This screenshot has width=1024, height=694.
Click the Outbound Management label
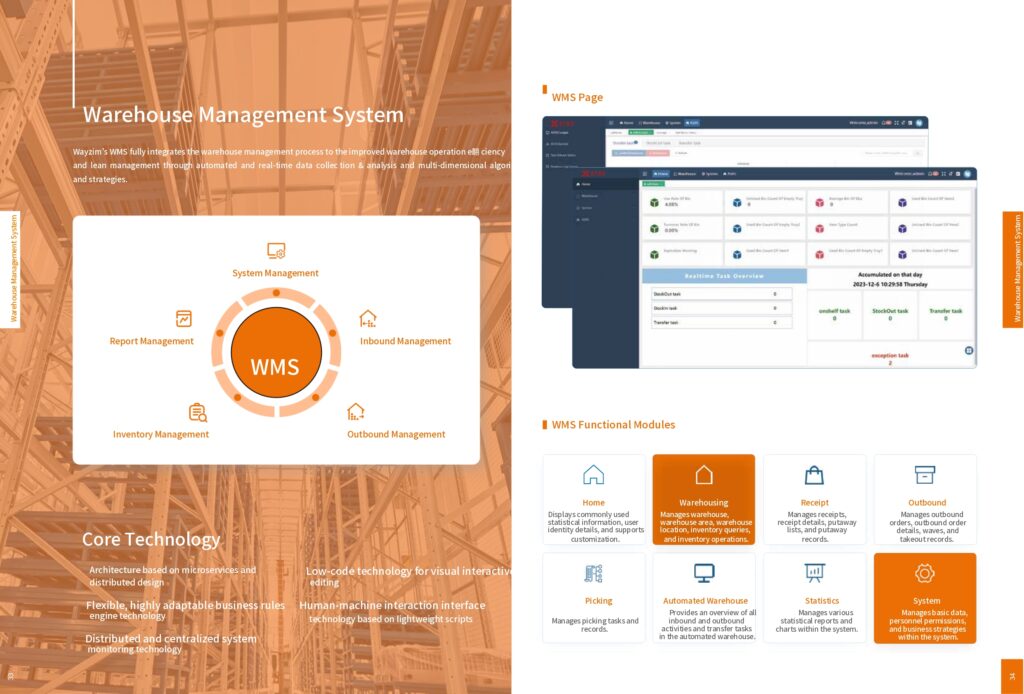(x=396, y=434)
